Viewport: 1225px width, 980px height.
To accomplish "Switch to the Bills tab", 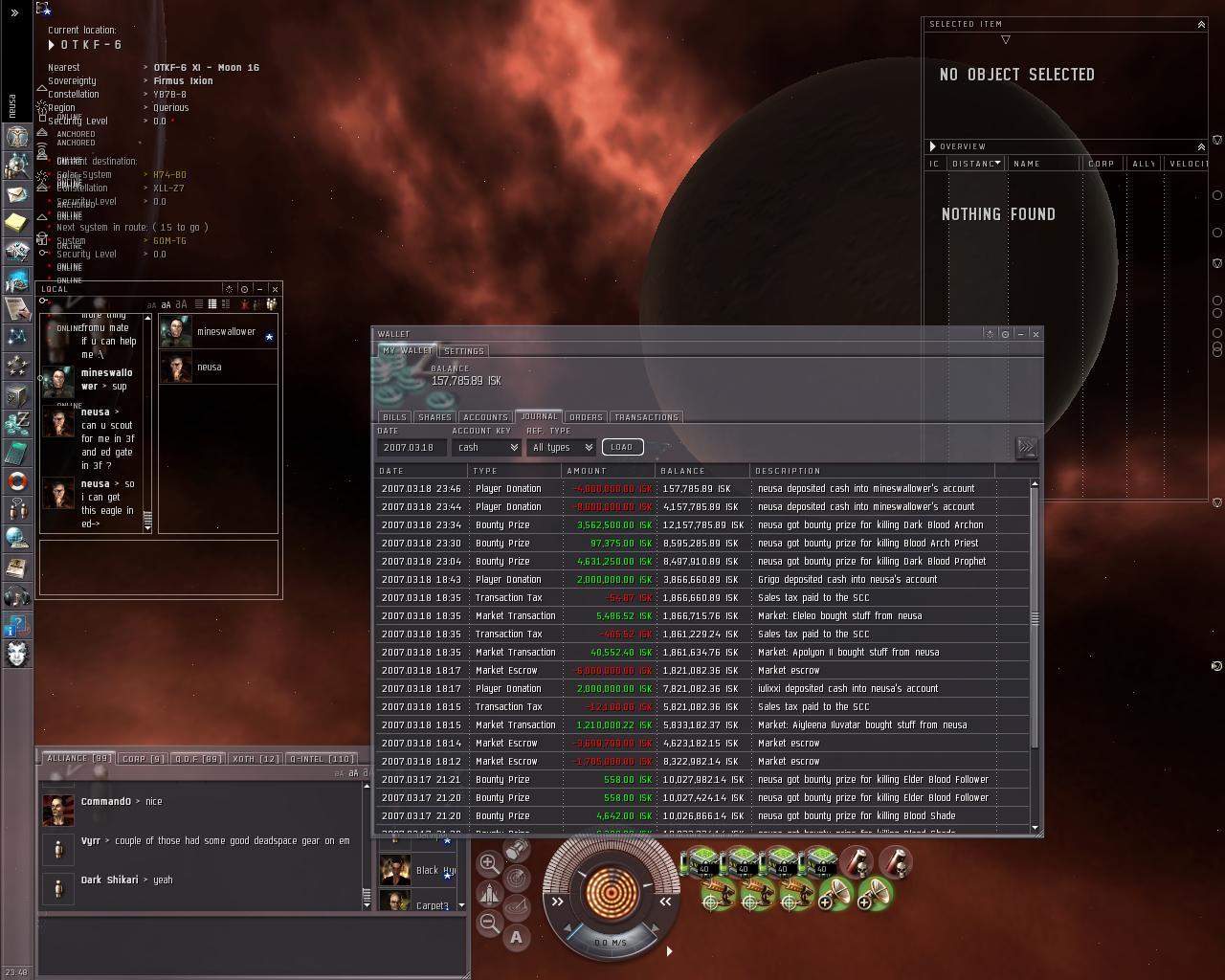I will [x=394, y=417].
